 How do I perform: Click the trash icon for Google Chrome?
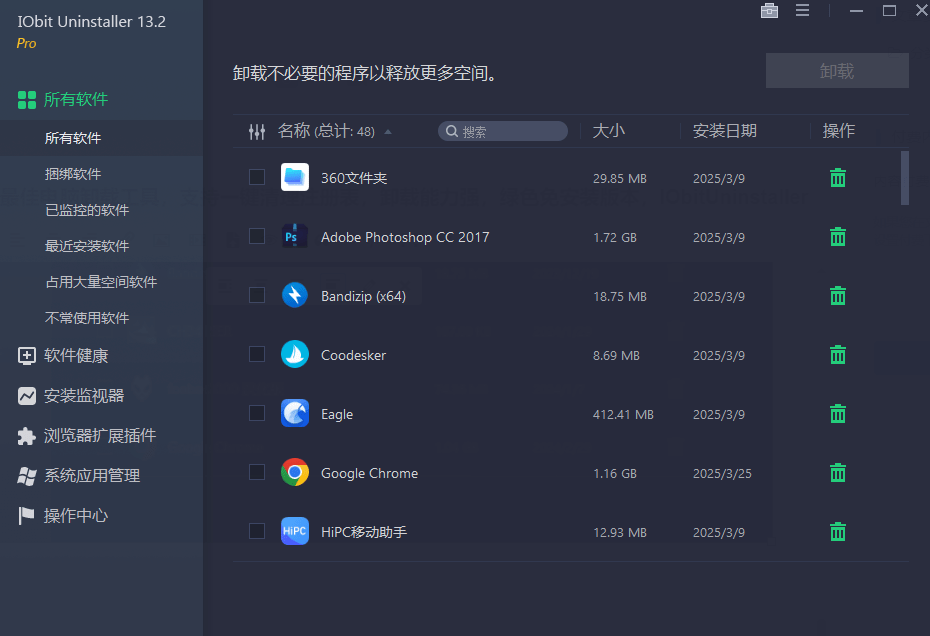point(837,472)
